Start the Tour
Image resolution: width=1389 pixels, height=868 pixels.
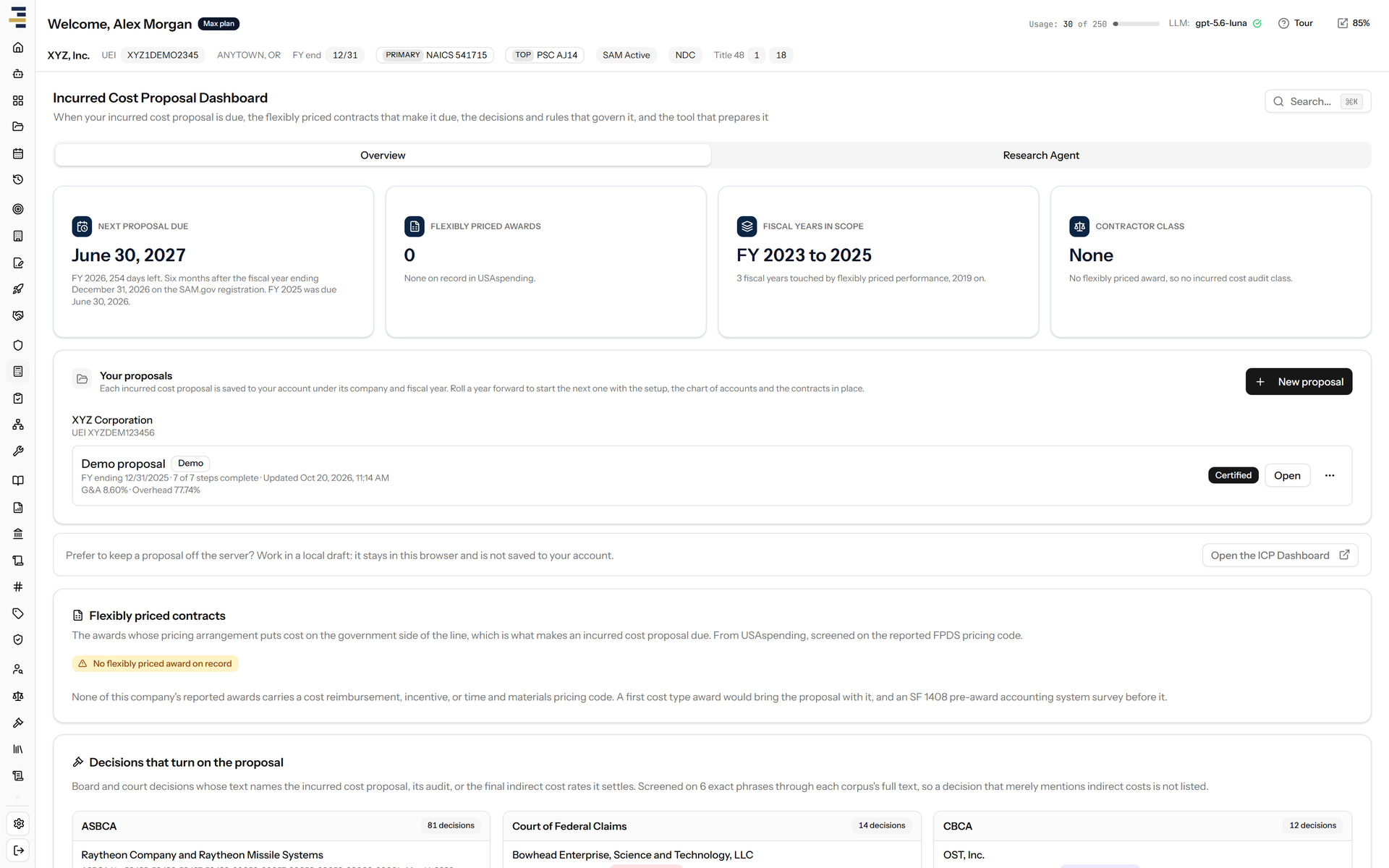[1295, 23]
